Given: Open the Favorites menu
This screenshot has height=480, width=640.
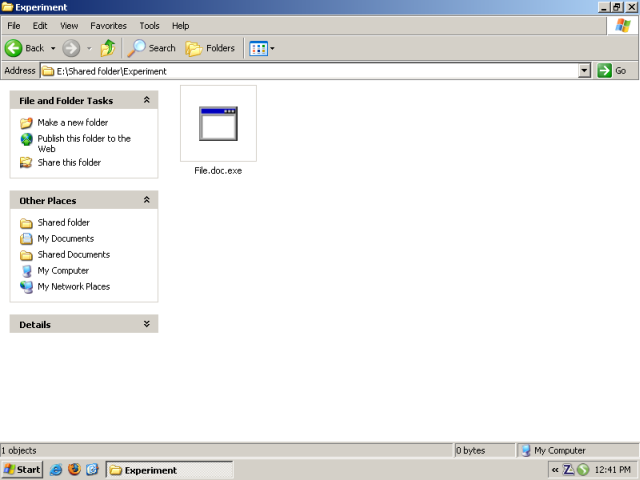Looking at the screenshot, I should click(x=109, y=26).
